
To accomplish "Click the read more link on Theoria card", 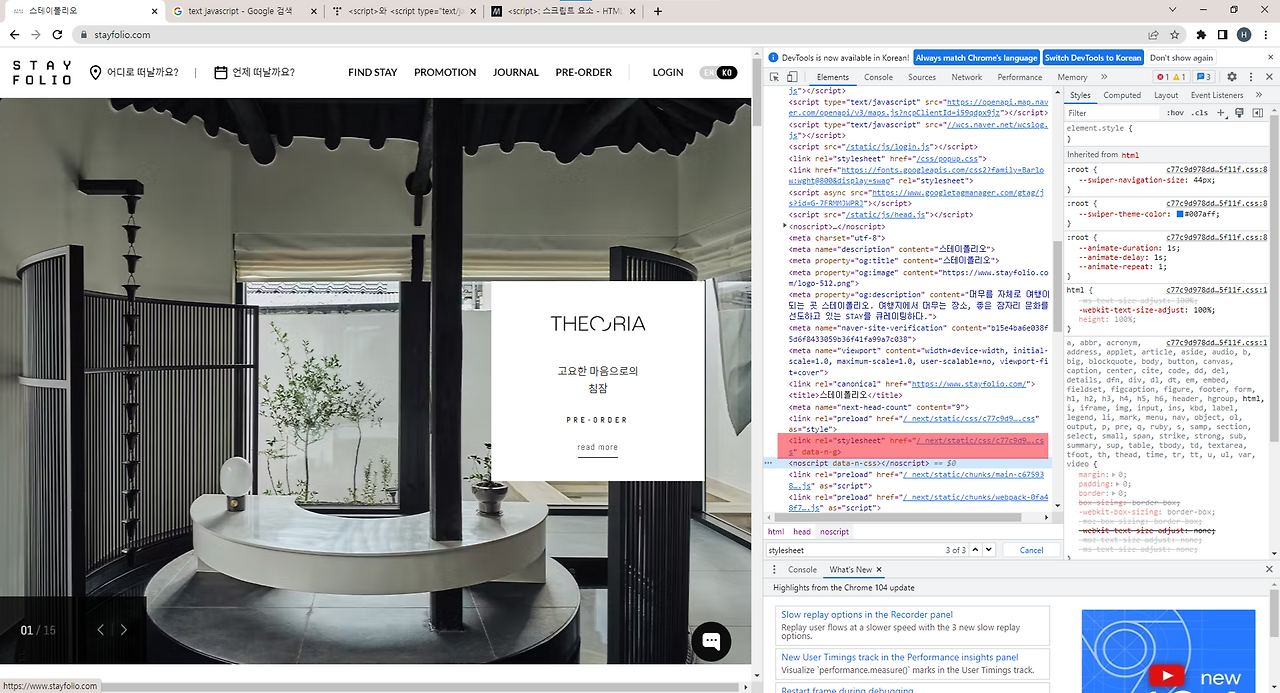I will 598,448.
